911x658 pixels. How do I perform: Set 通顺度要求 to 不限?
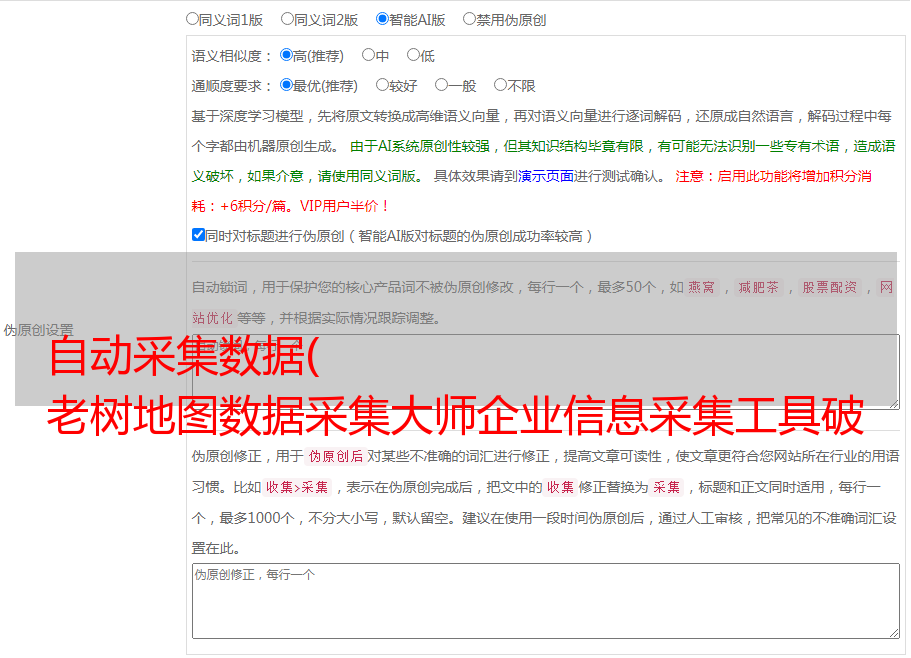[x=500, y=85]
